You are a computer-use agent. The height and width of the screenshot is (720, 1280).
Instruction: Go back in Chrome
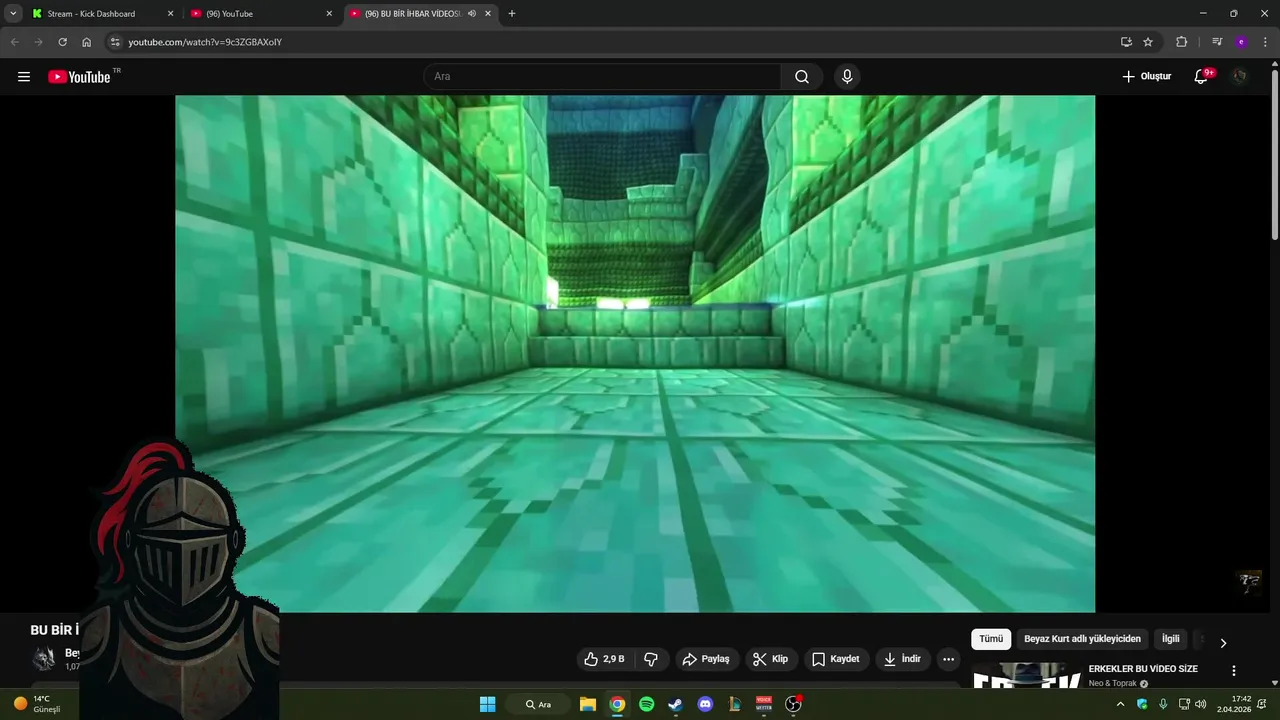(14, 42)
